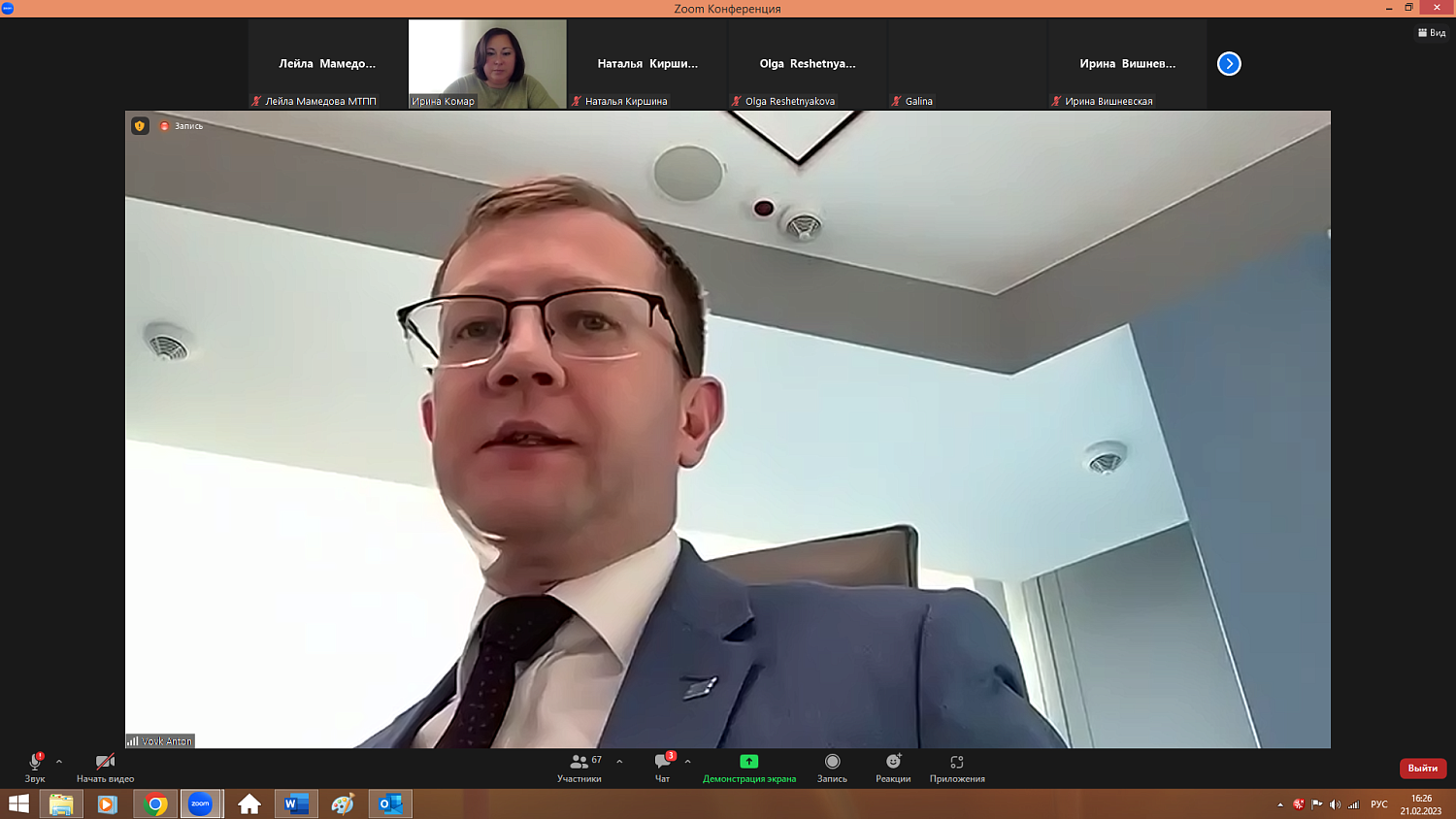This screenshot has width=1456, height=819.
Task: Open Google Chrome from the taskbar
Action: tap(155, 803)
